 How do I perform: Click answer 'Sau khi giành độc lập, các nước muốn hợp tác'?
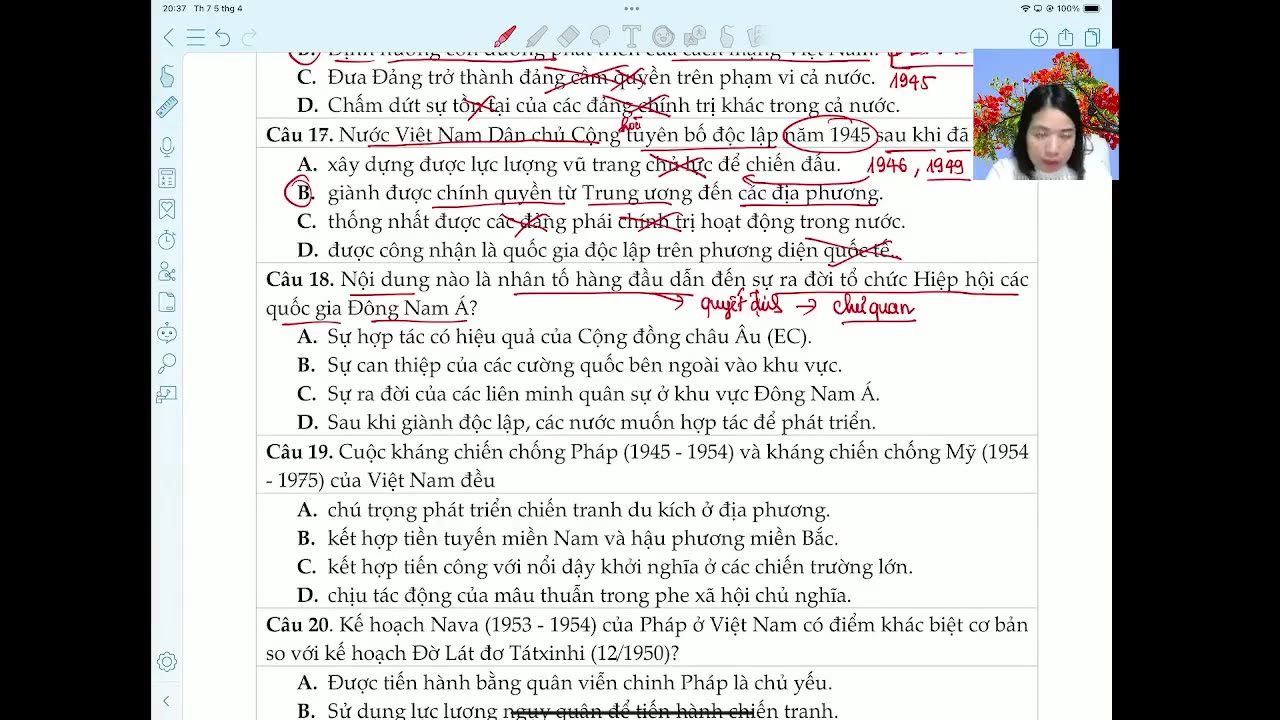tap(601, 423)
